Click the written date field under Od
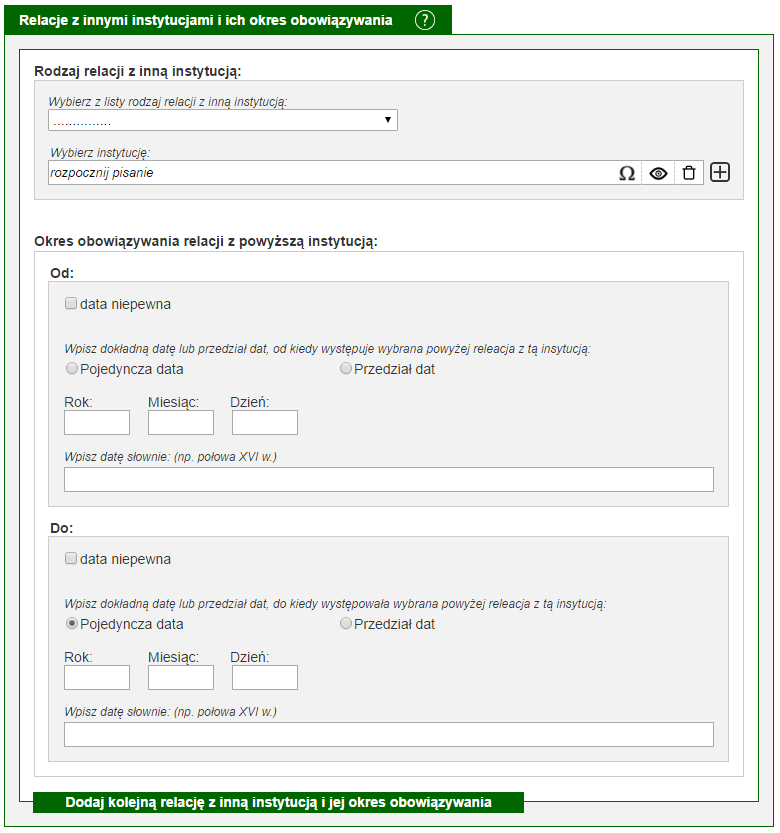This screenshot has width=780, height=833. [389, 480]
